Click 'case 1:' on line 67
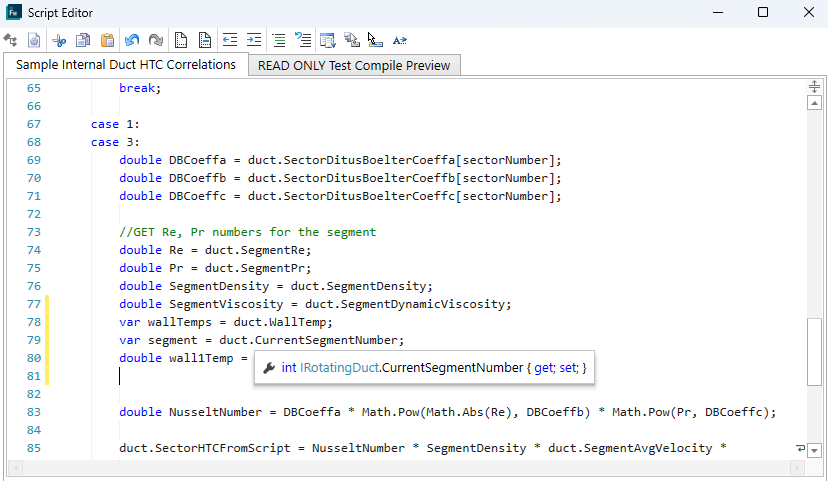Screen dimensions: 828x481 point(115,124)
